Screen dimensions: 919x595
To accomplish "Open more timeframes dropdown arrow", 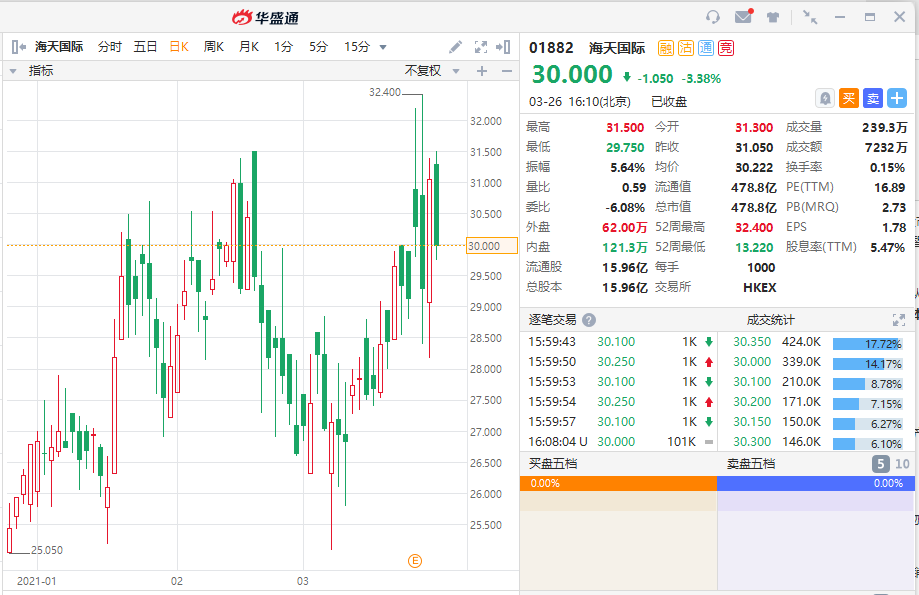I will (383, 47).
